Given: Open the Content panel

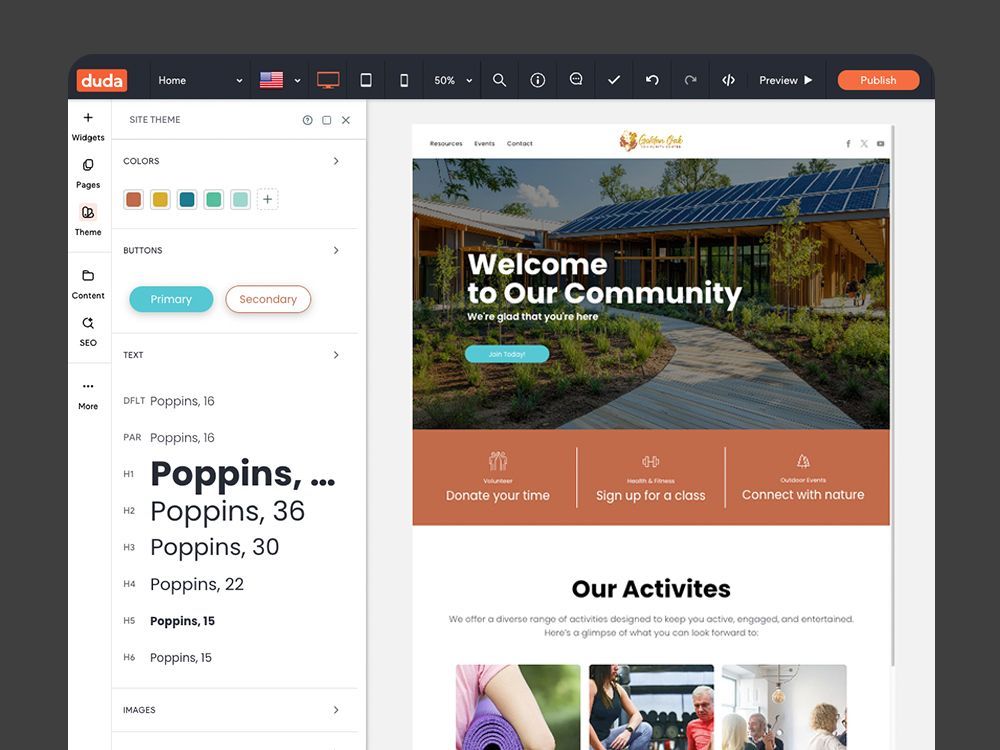Looking at the screenshot, I should [88, 284].
